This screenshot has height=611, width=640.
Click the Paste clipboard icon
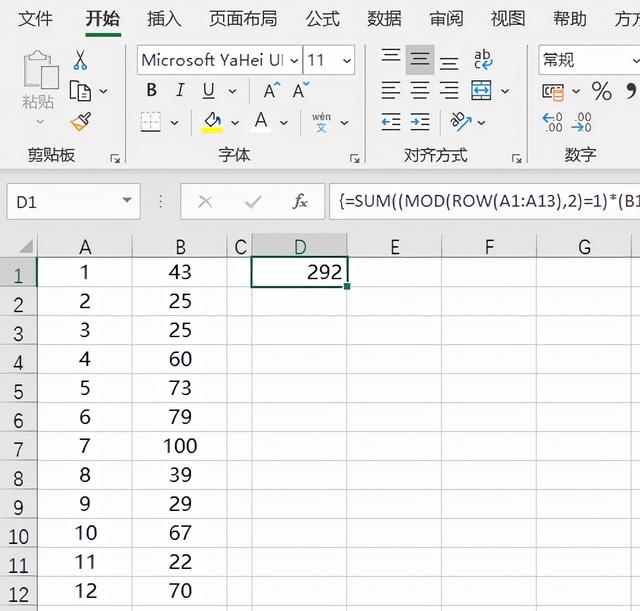(x=41, y=69)
